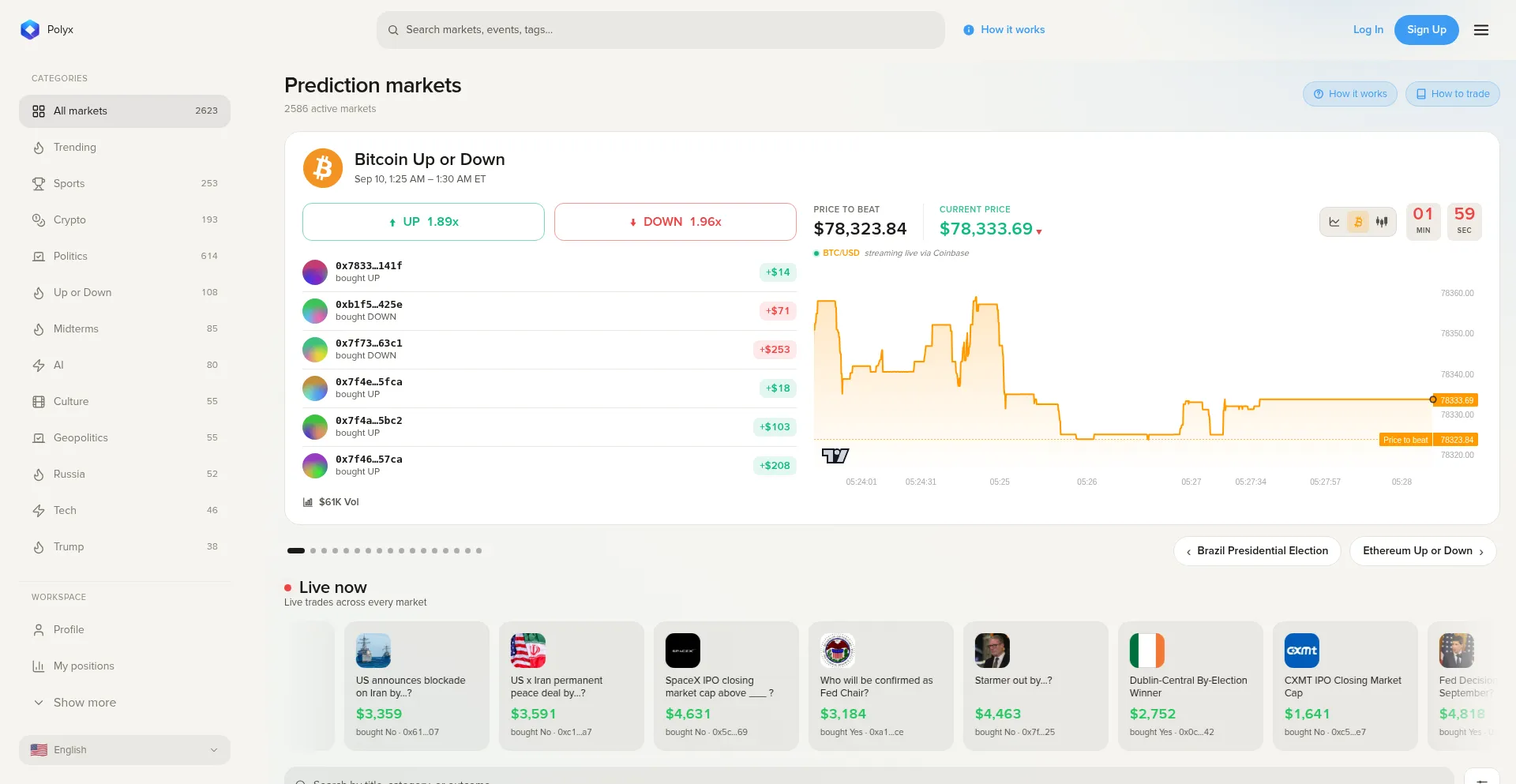Screen dimensions: 1516x784
Task: Select the Crypto category in the sidebar
Action: [x=125, y=220]
